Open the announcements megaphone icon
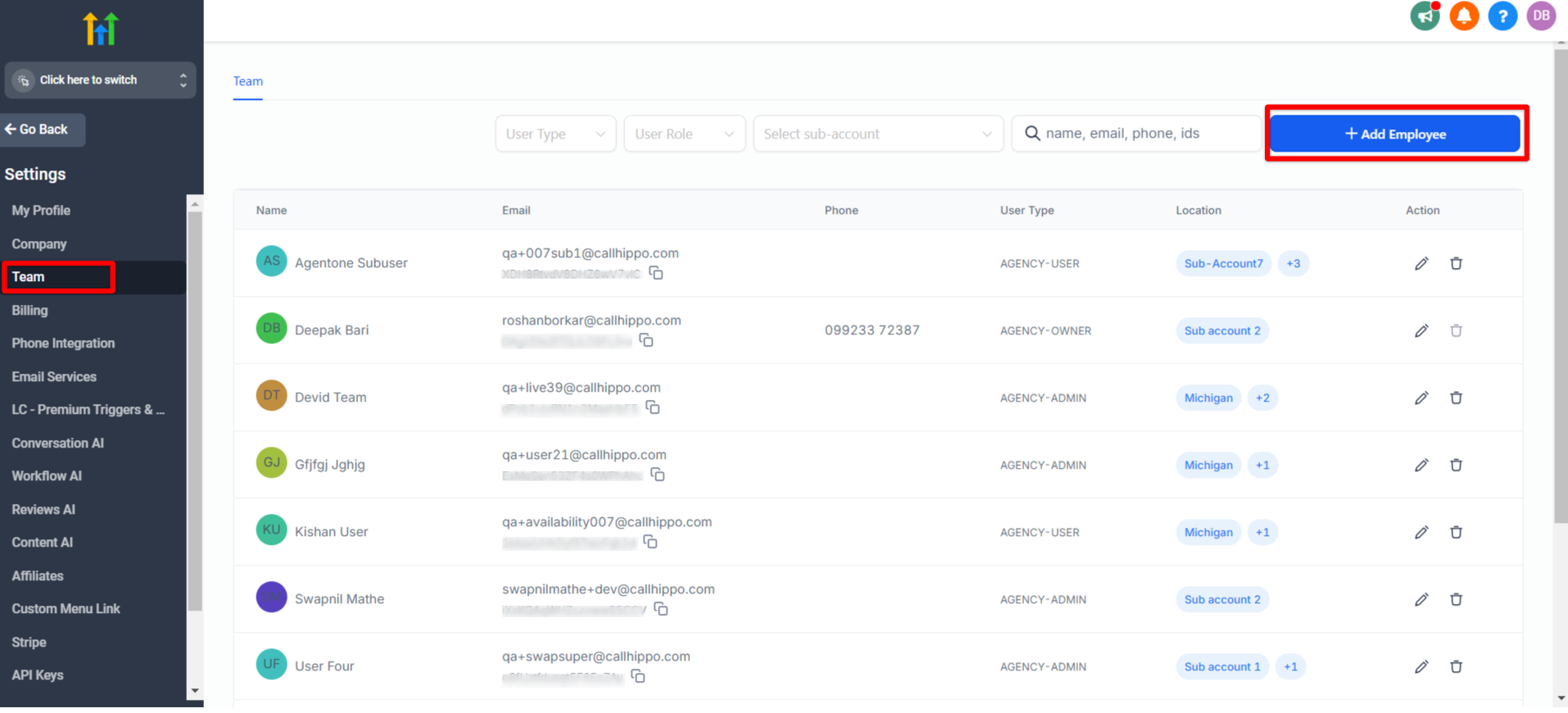This screenshot has width=1568, height=713. (1425, 16)
